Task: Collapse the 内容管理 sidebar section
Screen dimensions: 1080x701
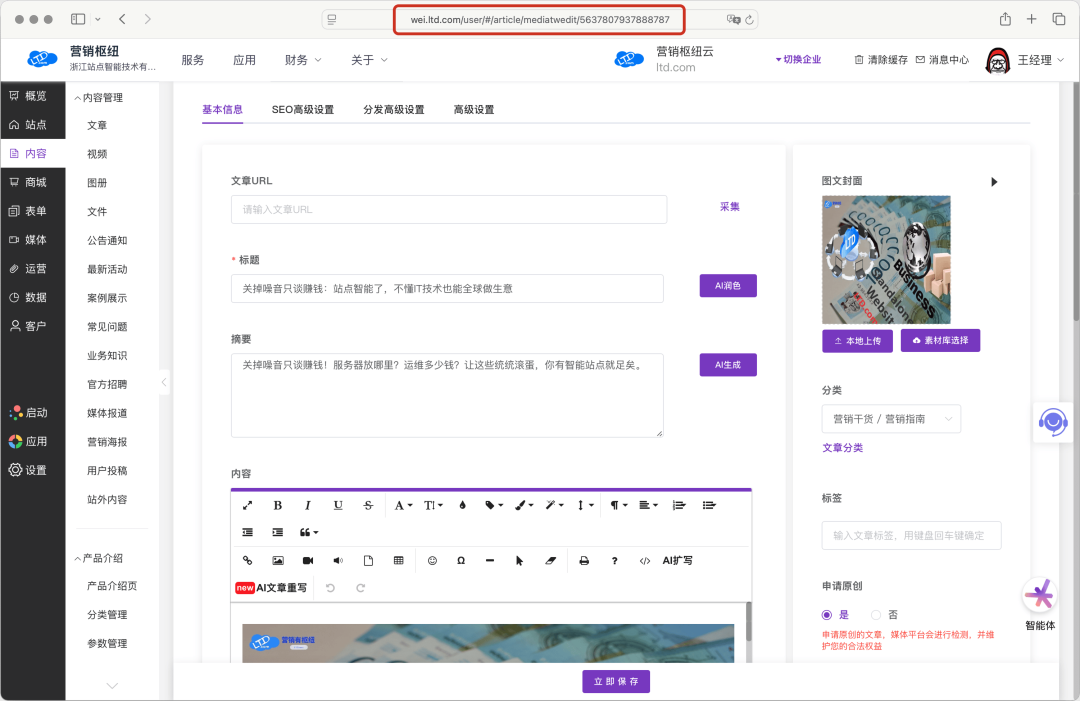Action: pyautogui.click(x=98, y=97)
